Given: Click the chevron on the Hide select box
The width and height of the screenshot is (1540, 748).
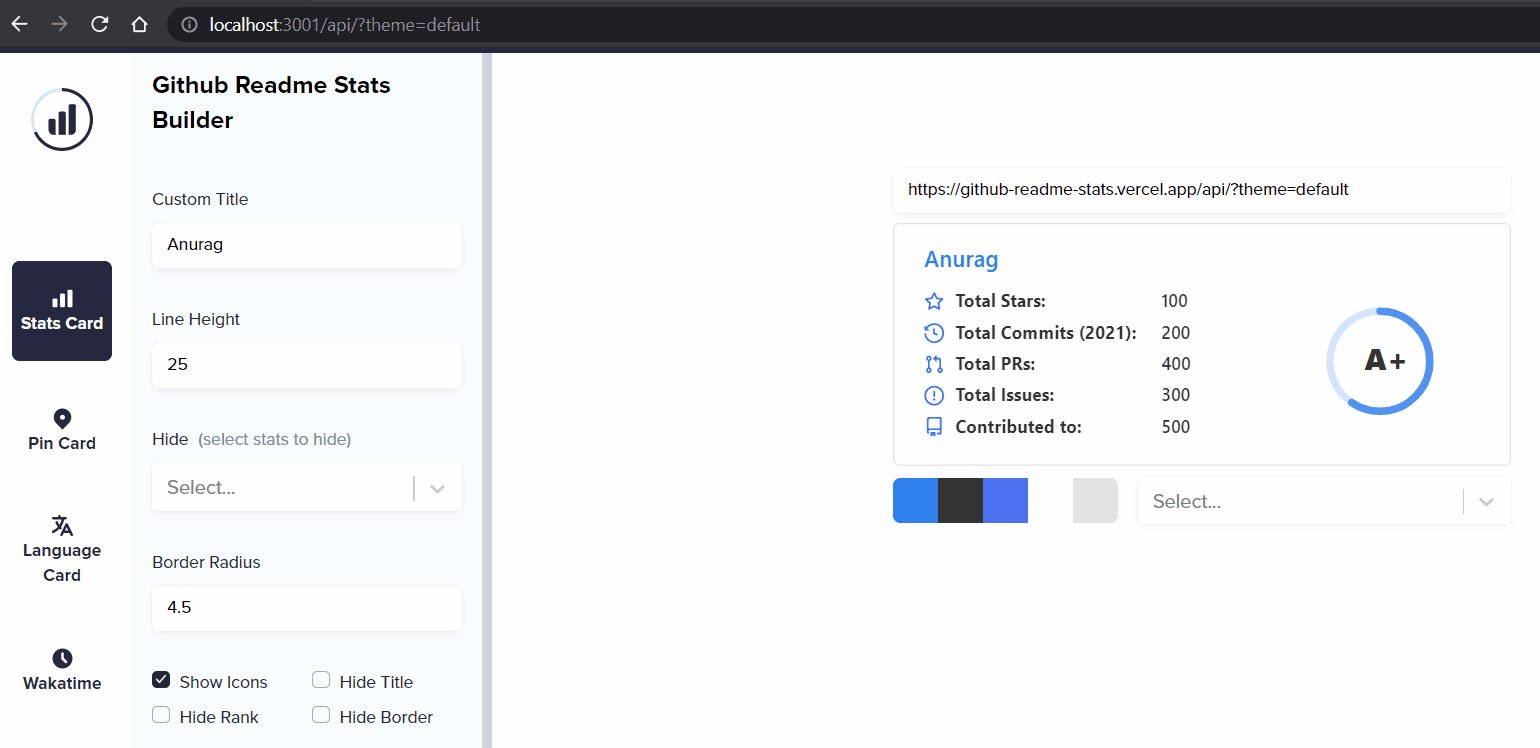Looking at the screenshot, I should 437,487.
